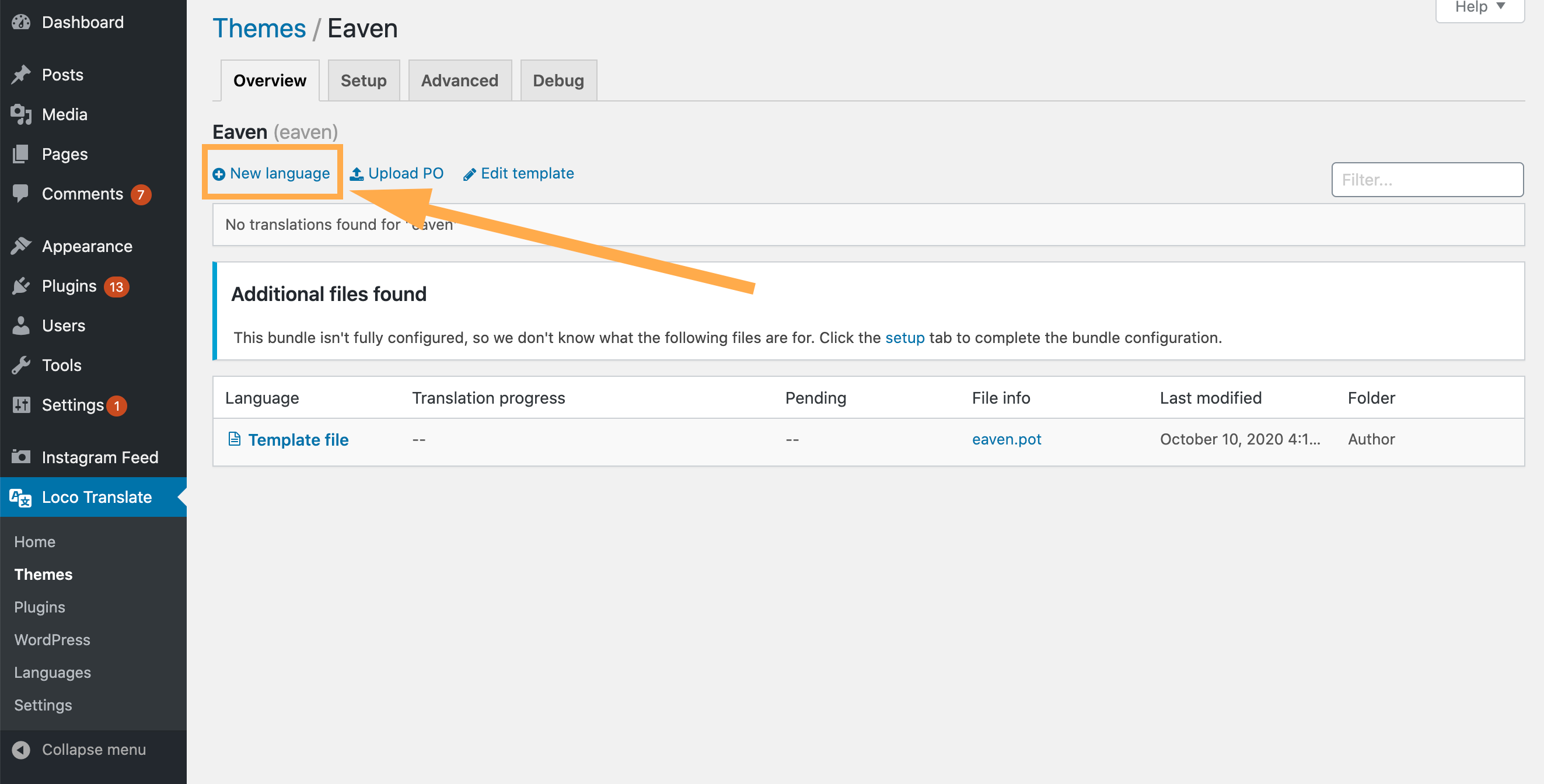Click the Upload PO upload icon
The image size is (1544, 784).
(357, 174)
